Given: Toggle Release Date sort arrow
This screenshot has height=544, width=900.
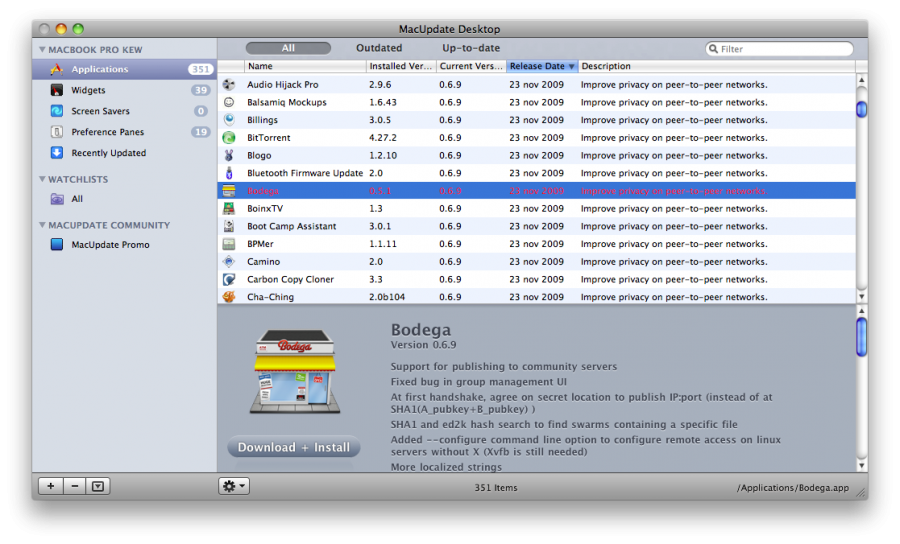Looking at the screenshot, I should (571, 67).
